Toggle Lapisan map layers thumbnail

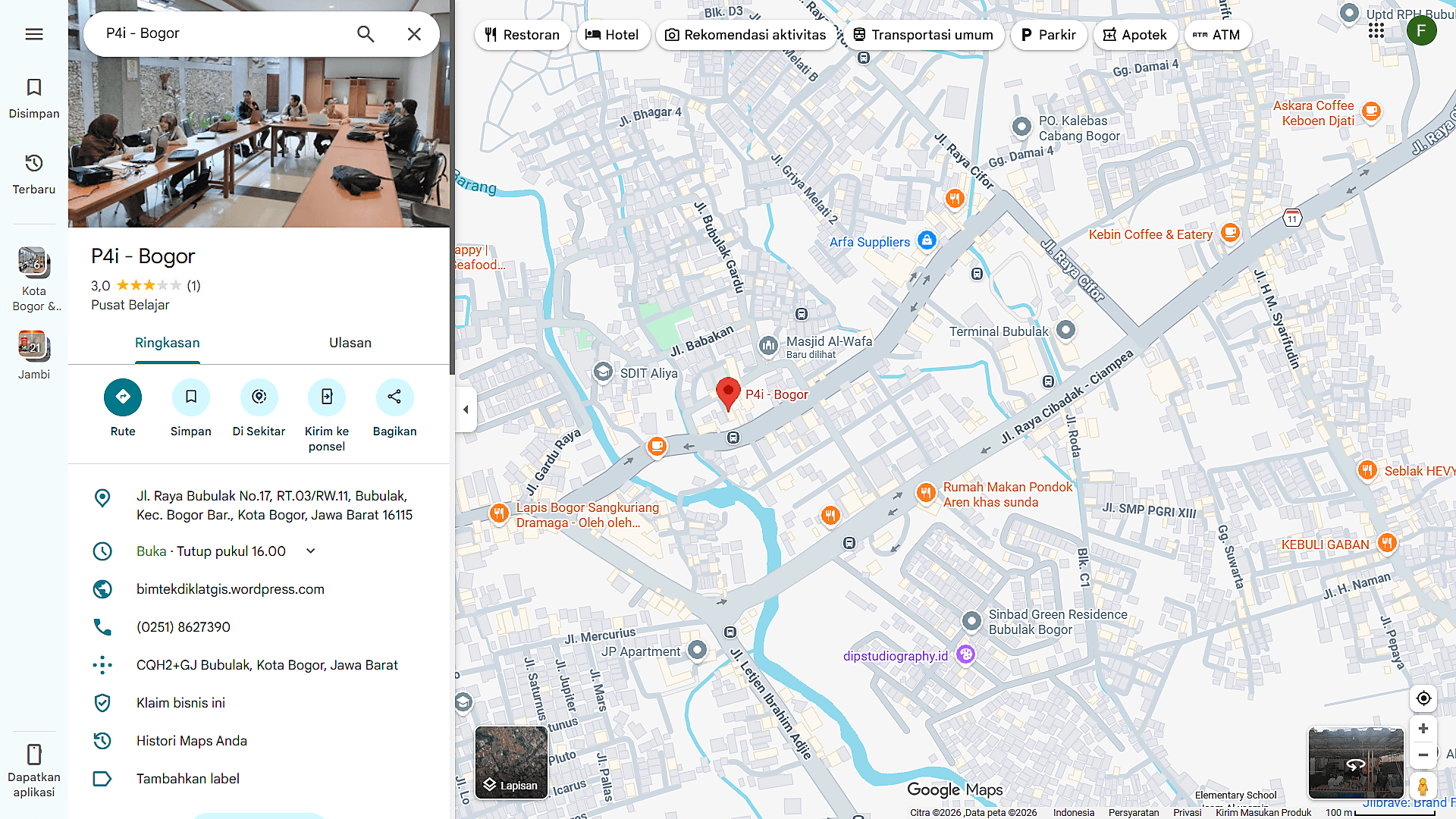pyautogui.click(x=511, y=762)
